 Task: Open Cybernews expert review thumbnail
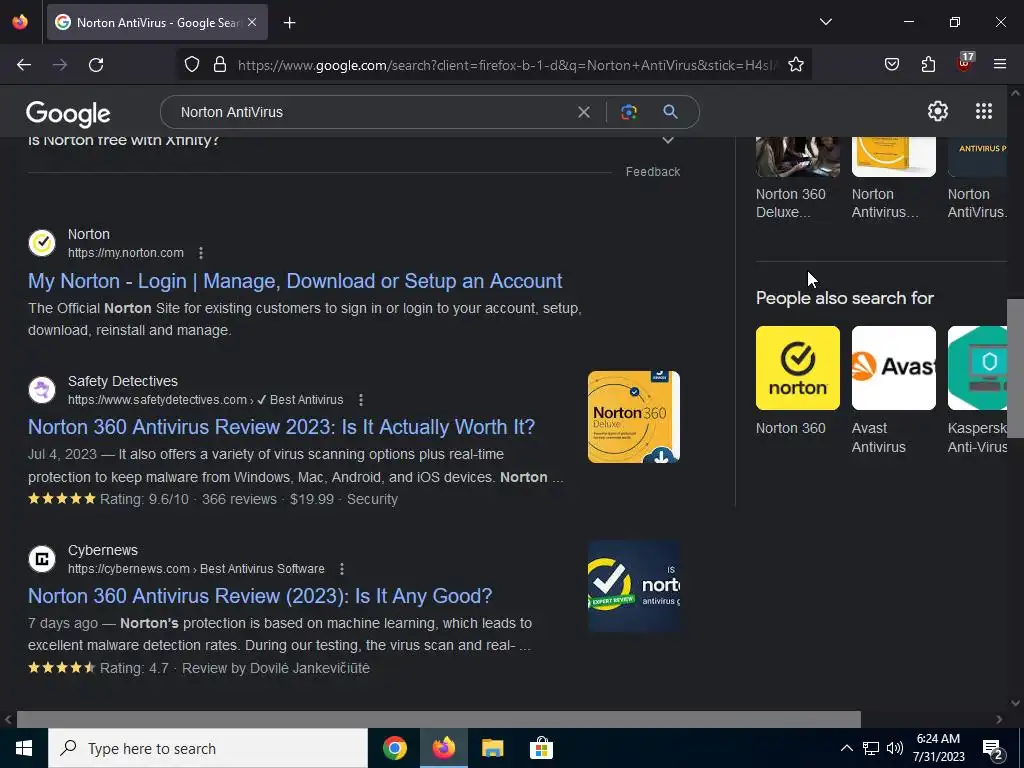pyautogui.click(x=633, y=586)
